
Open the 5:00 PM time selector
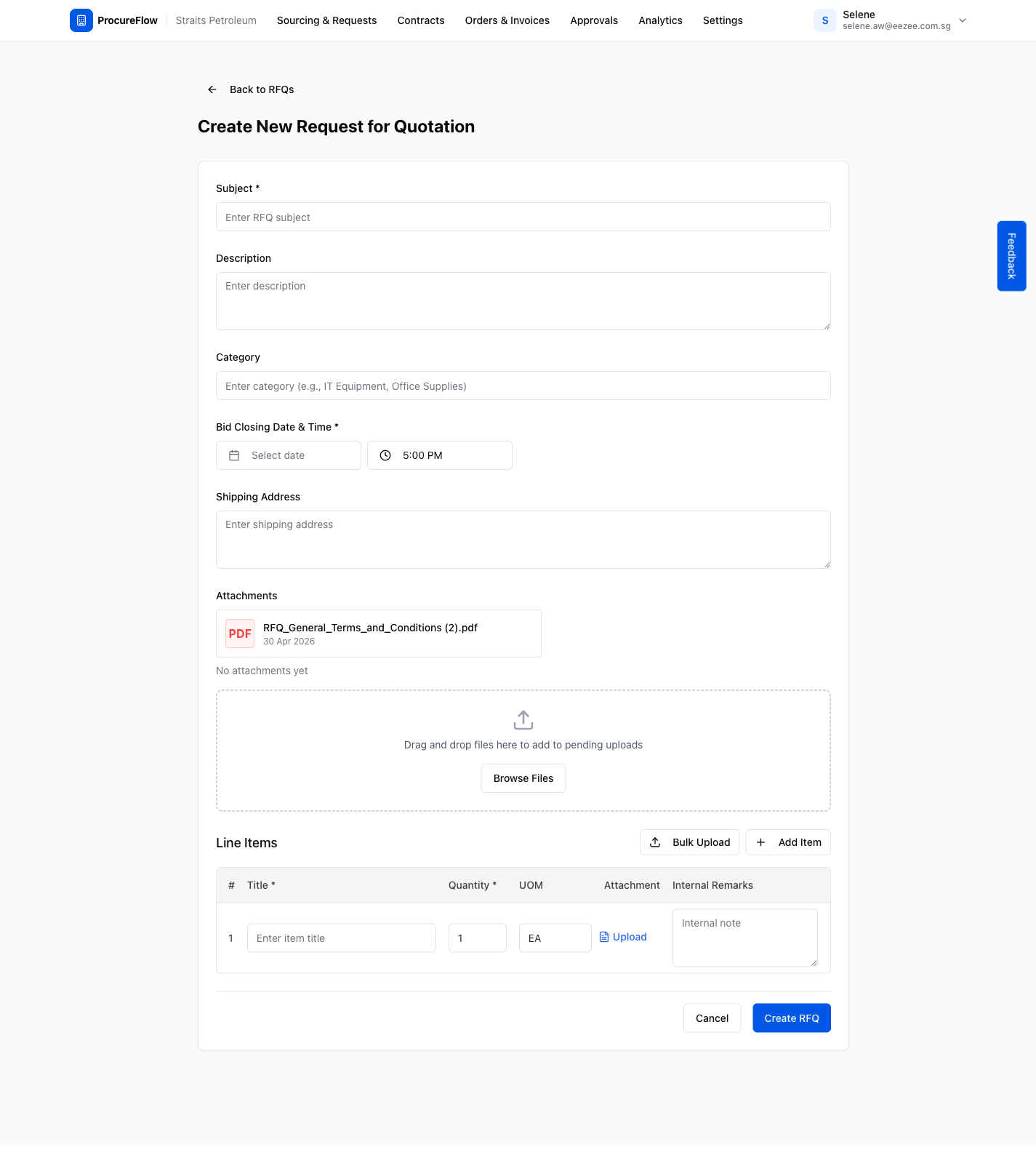tap(440, 455)
